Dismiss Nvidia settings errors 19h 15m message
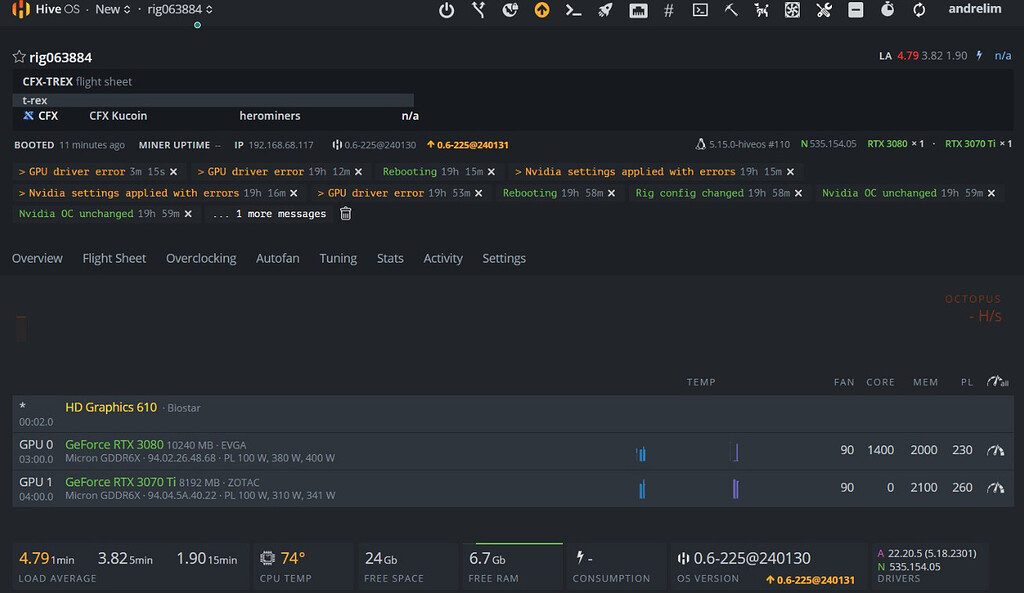 (790, 172)
